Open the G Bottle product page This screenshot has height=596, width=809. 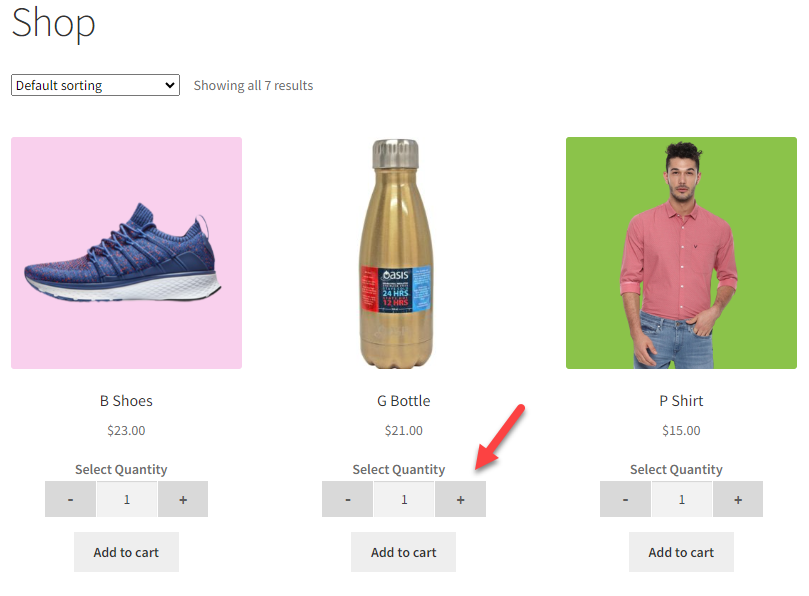[403, 400]
